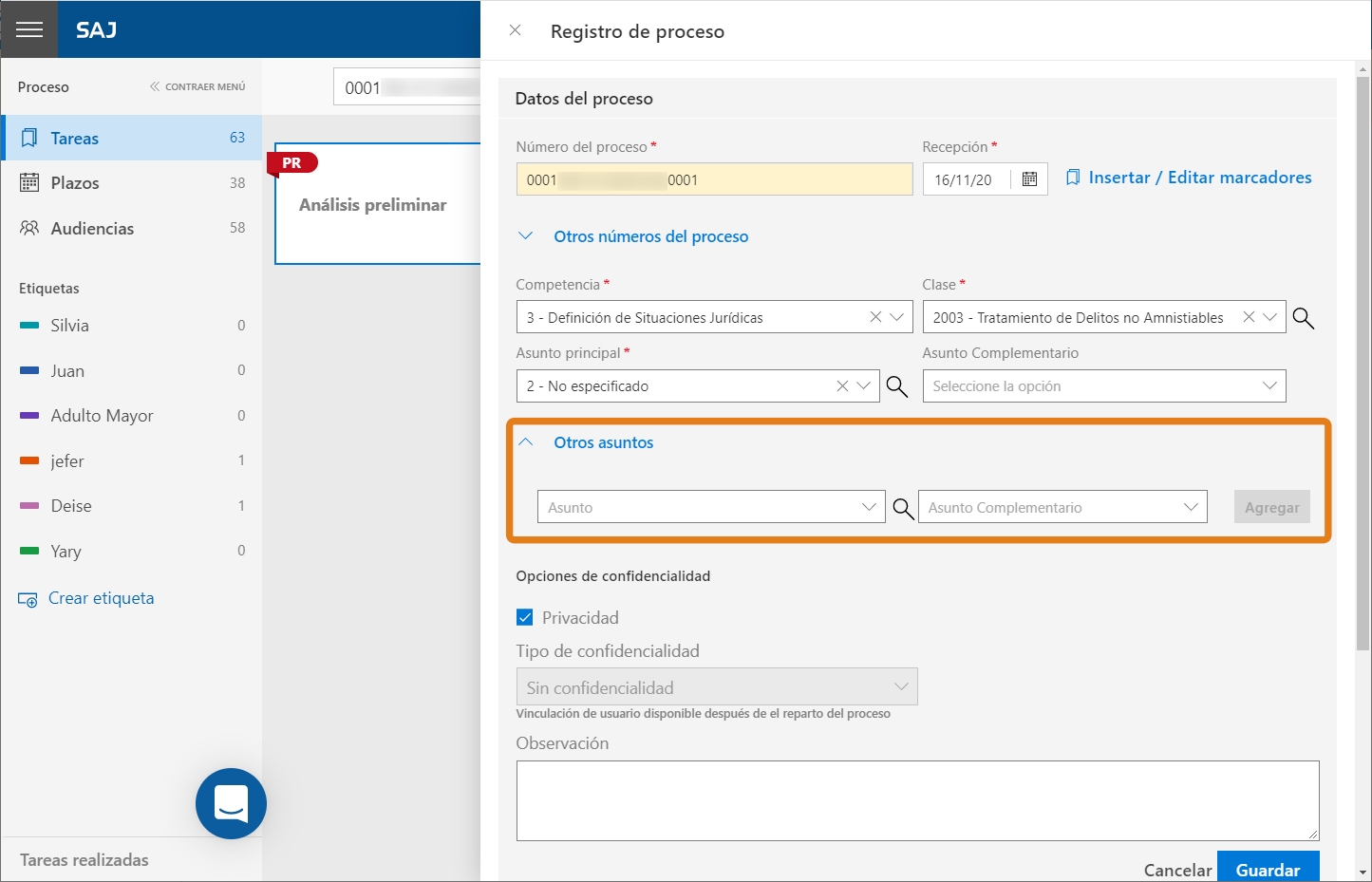Search Asunto principal with magnifier
The width and height of the screenshot is (1372, 882).
tap(896, 386)
